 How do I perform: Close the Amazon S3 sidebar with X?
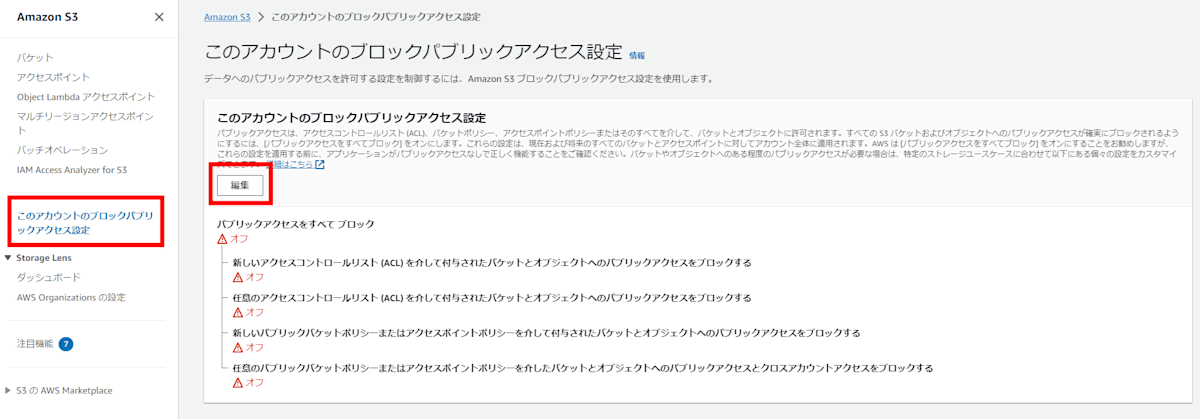[x=159, y=17]
